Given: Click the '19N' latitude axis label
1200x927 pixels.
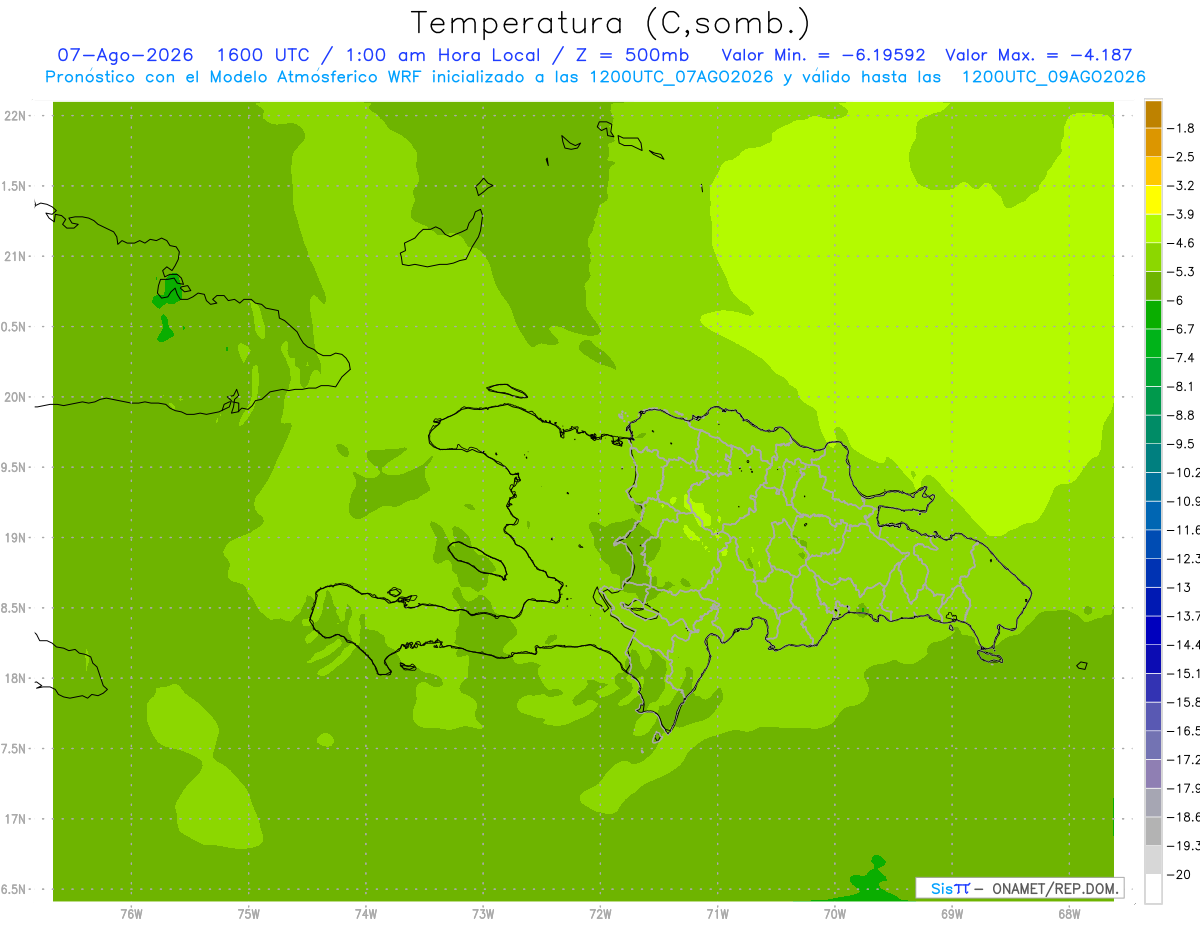Looking at the screenshot, I should [15, 538].
